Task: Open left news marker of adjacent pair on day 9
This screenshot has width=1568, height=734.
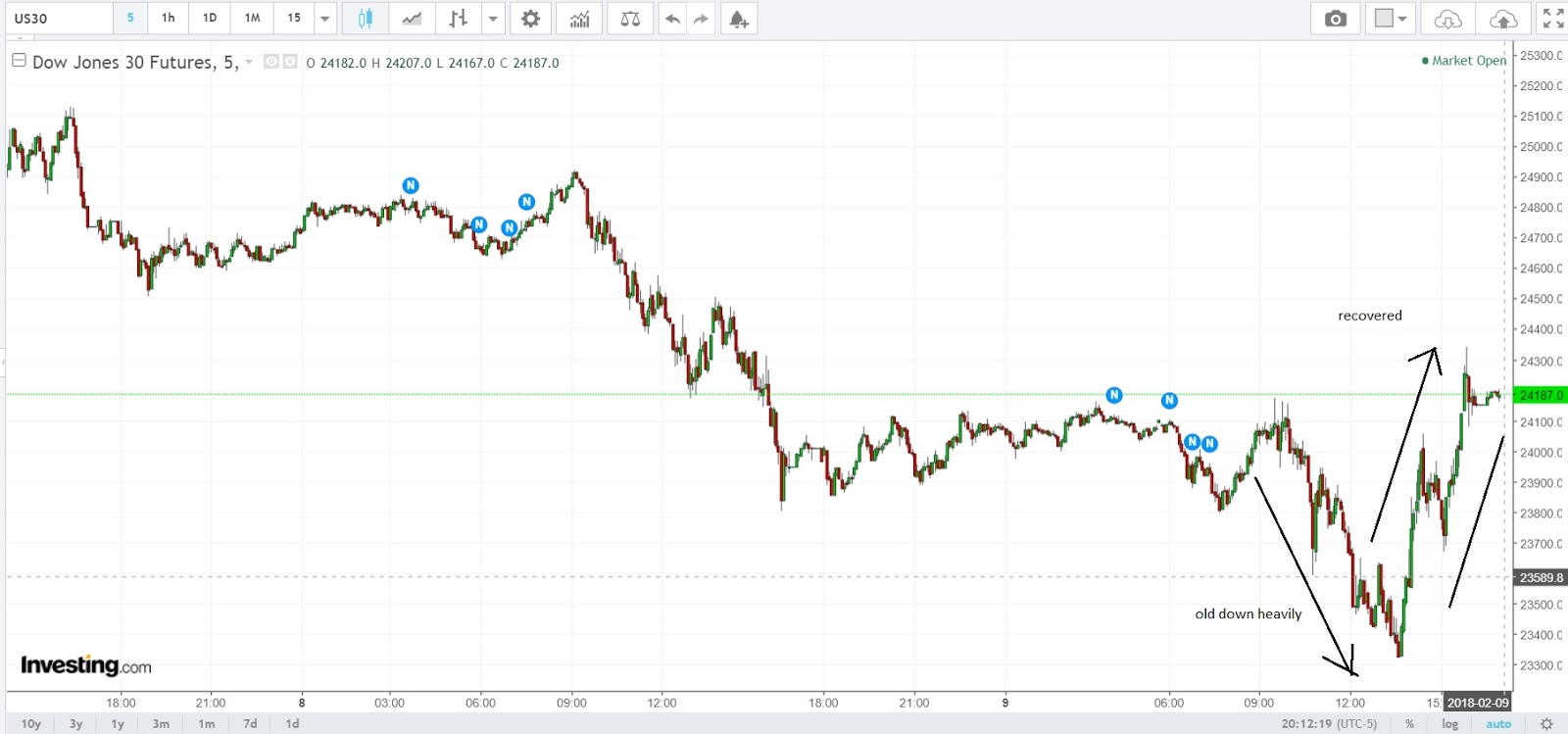Action: pyautogui.click(x=1192, y=442)
